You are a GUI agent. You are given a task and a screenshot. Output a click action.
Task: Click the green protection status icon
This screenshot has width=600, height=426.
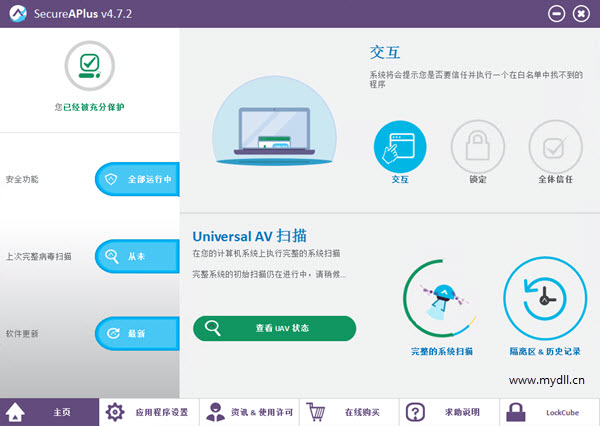90,66
